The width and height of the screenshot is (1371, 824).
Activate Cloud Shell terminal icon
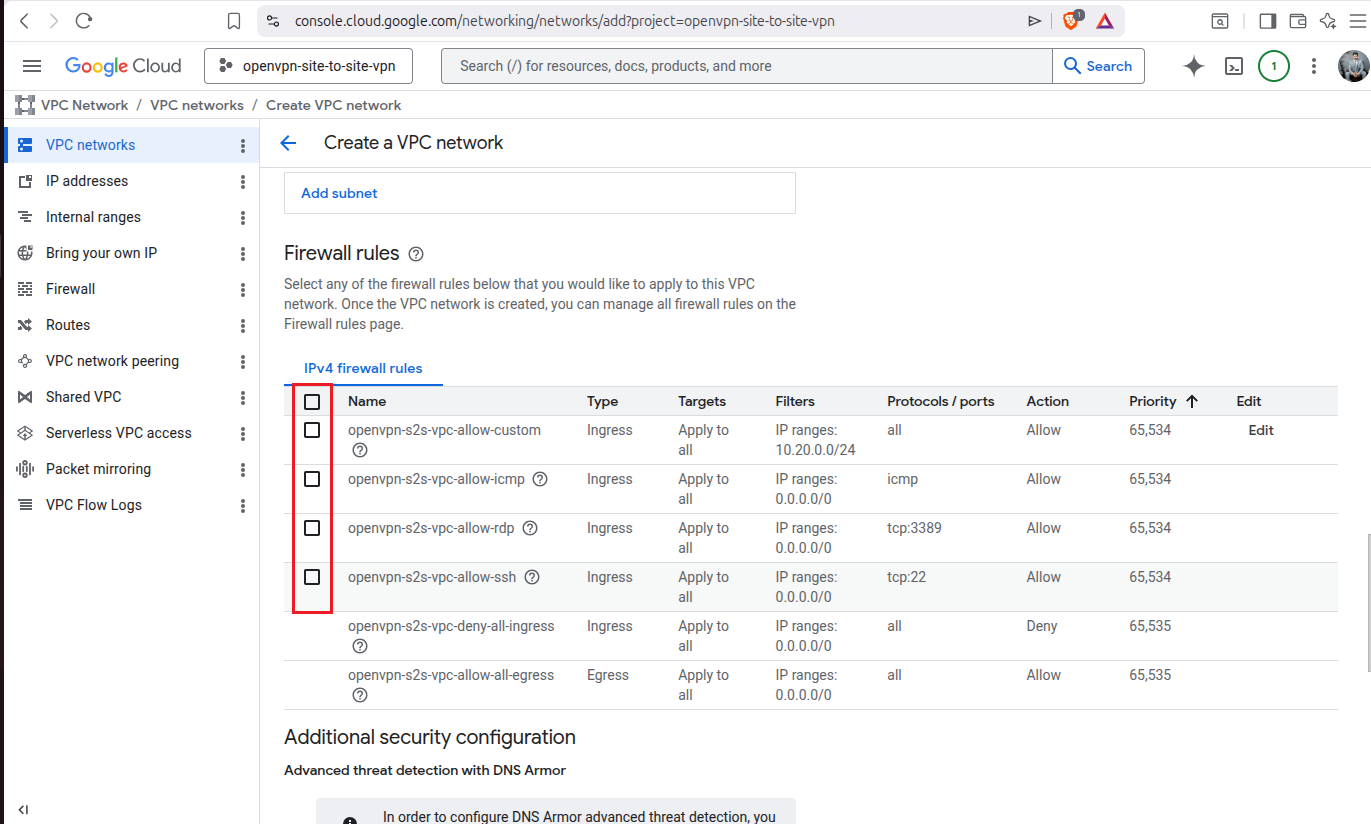1235,67
